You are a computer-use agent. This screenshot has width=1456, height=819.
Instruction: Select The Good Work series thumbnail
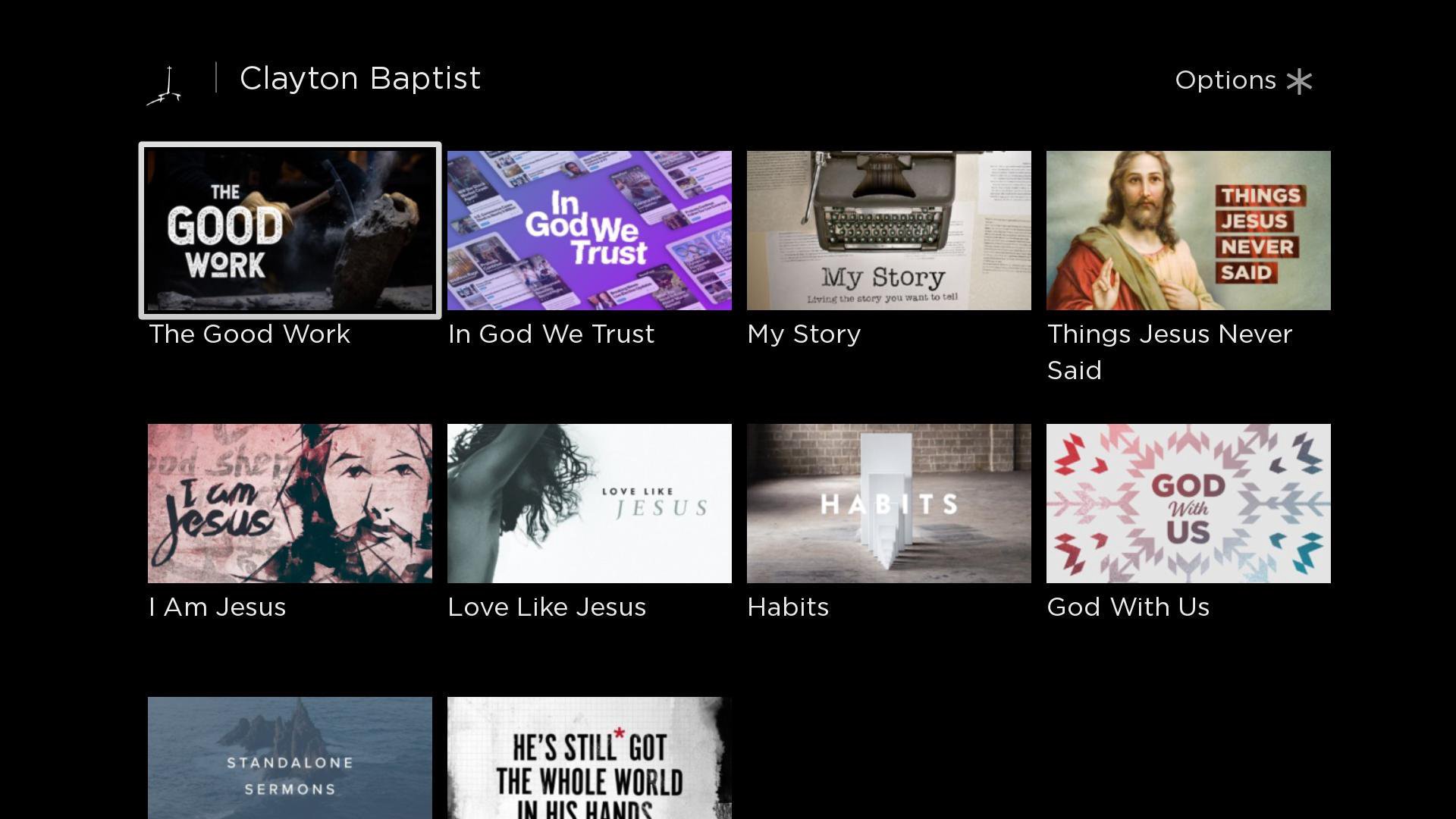[290, 231]
